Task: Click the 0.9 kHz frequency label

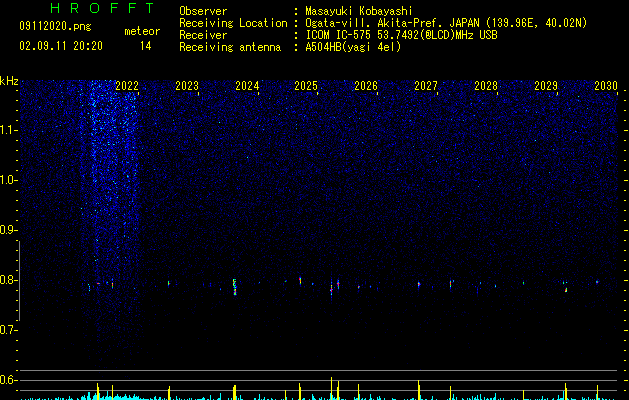Action: (x=9, y=230)
